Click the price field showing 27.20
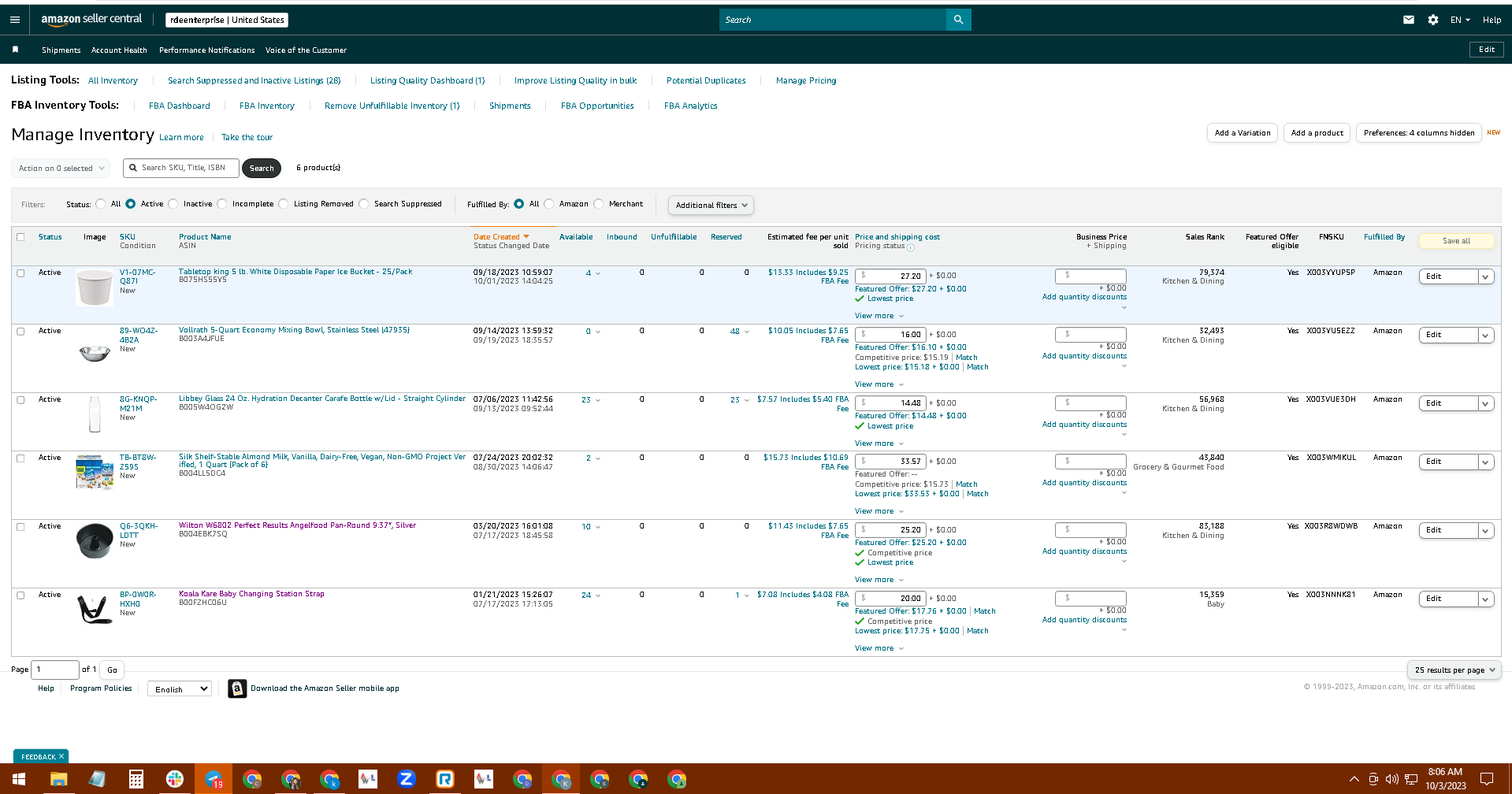 click(890, 276)
